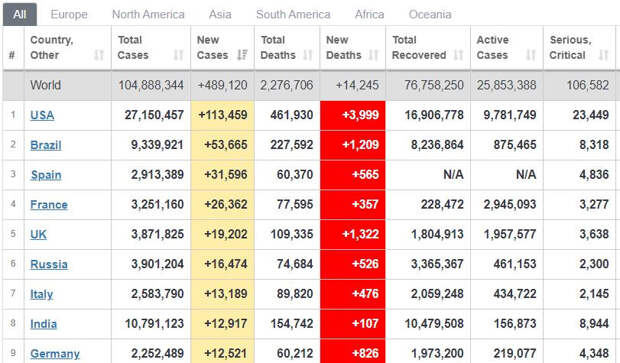Sort by Serious, Critical icon
620x363 pixels.
pyautogui.click(x=603, y=55)
